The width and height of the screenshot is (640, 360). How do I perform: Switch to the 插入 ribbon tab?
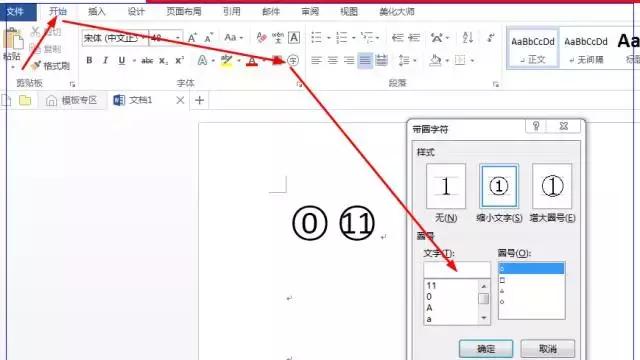coord(97,11)
